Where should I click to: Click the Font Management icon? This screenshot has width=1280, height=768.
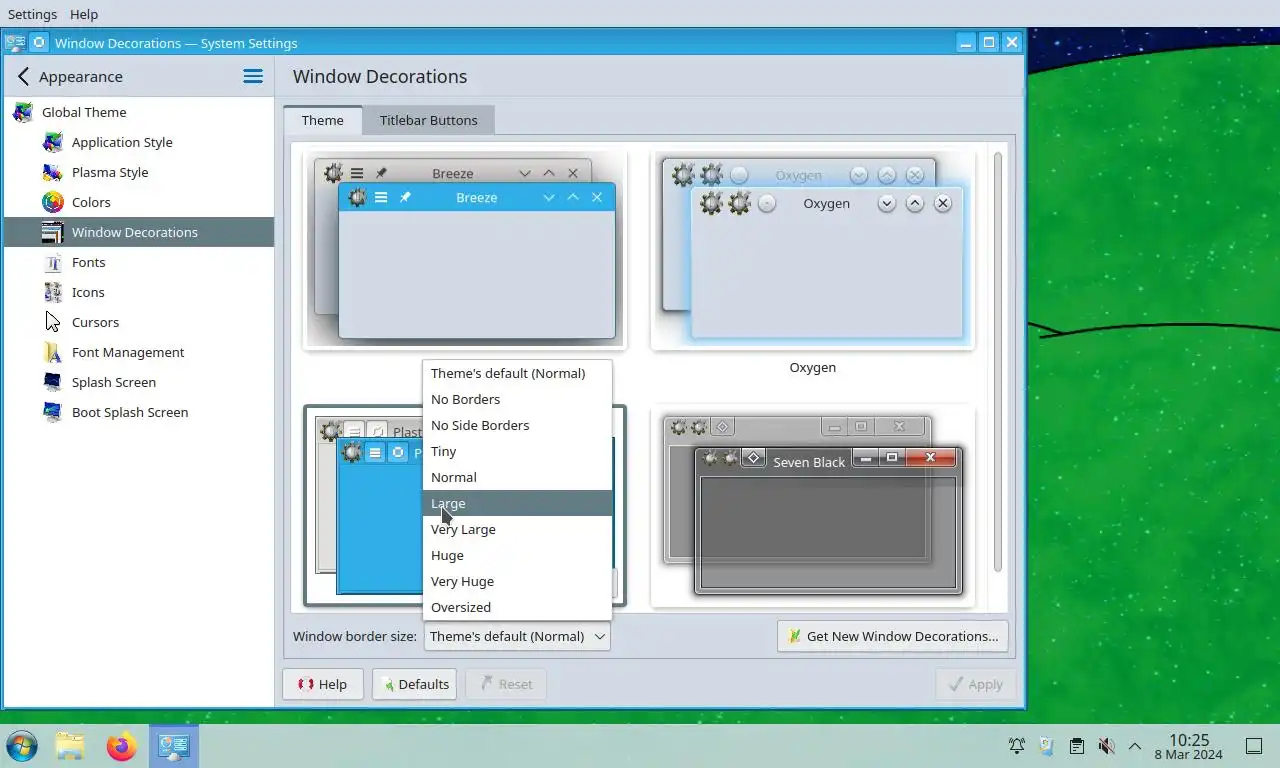point(53,352)
